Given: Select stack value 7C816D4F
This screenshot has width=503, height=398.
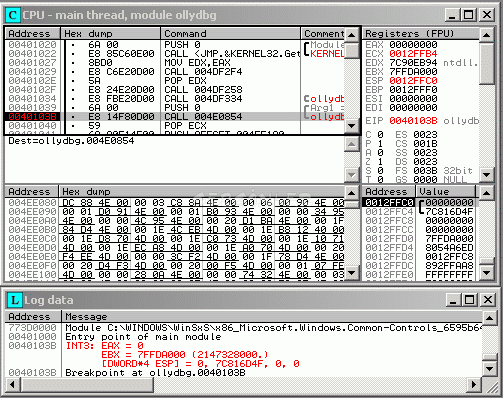Looking at the screenshot, I should pyautogui.click(x=449, y=212).
